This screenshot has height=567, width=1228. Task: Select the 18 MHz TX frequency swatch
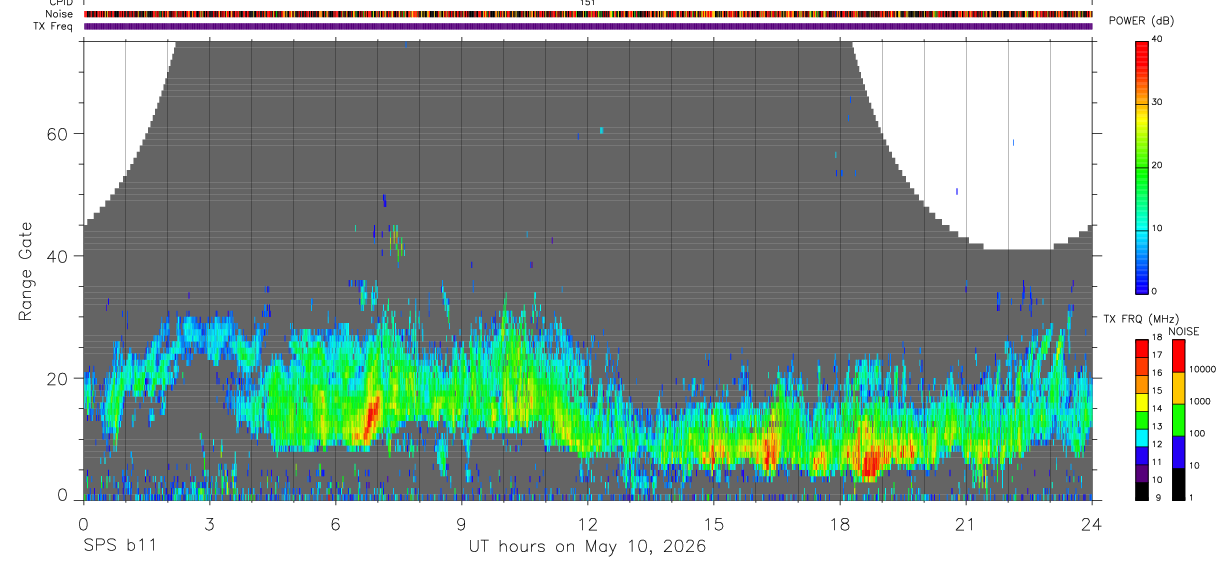tap(1142, 347)
